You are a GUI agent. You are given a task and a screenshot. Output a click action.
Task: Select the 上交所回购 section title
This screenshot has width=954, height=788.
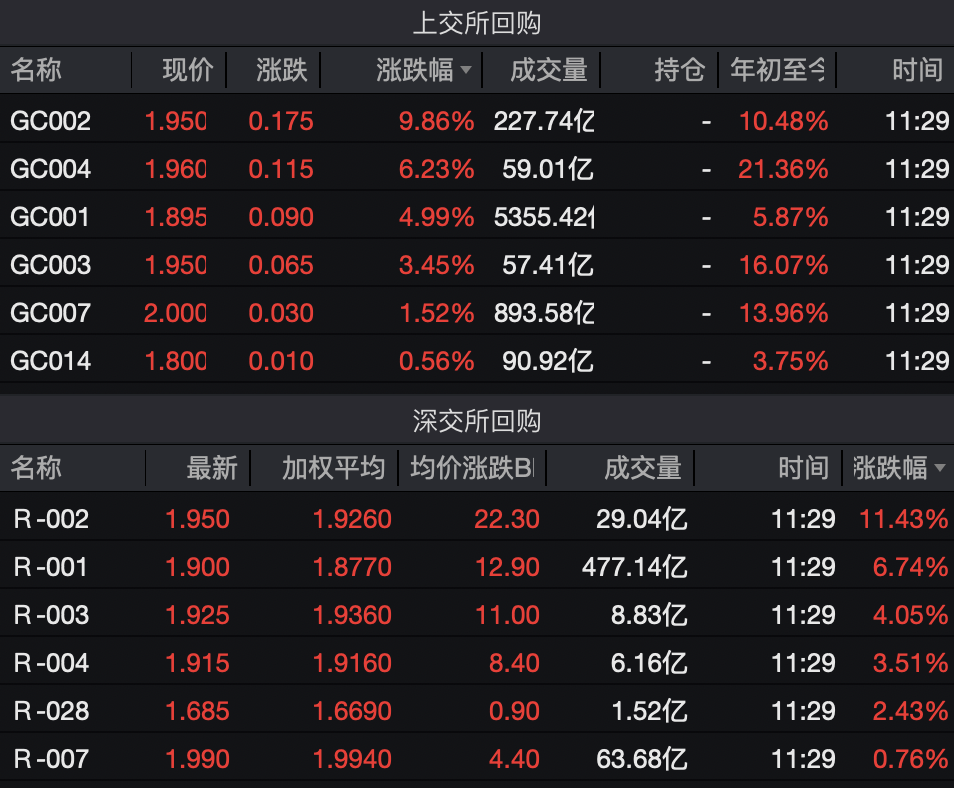click(477, 23)
